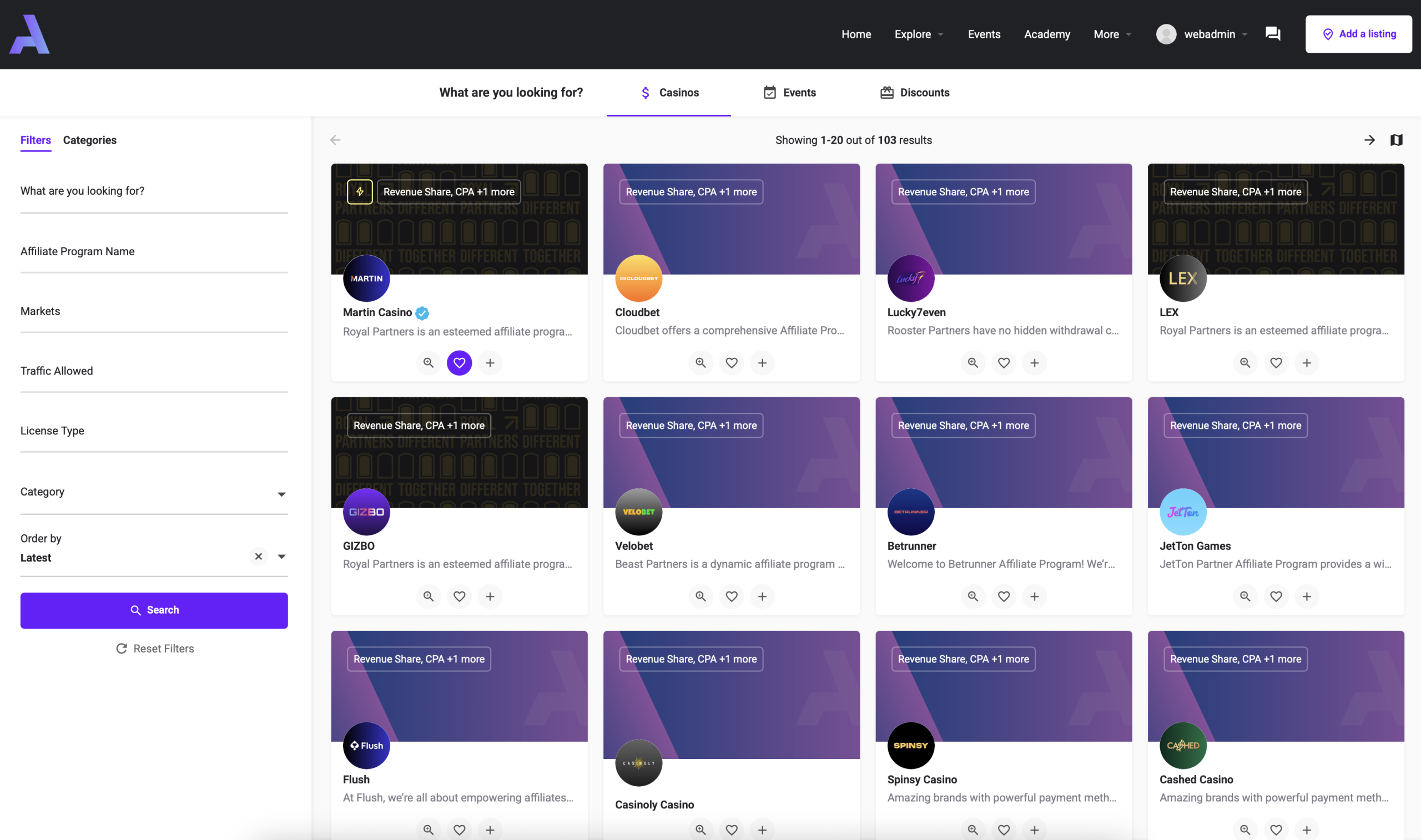Add Cloudbet with plus icon
This screenshot has height=840, width=1421.
[763, 363]
